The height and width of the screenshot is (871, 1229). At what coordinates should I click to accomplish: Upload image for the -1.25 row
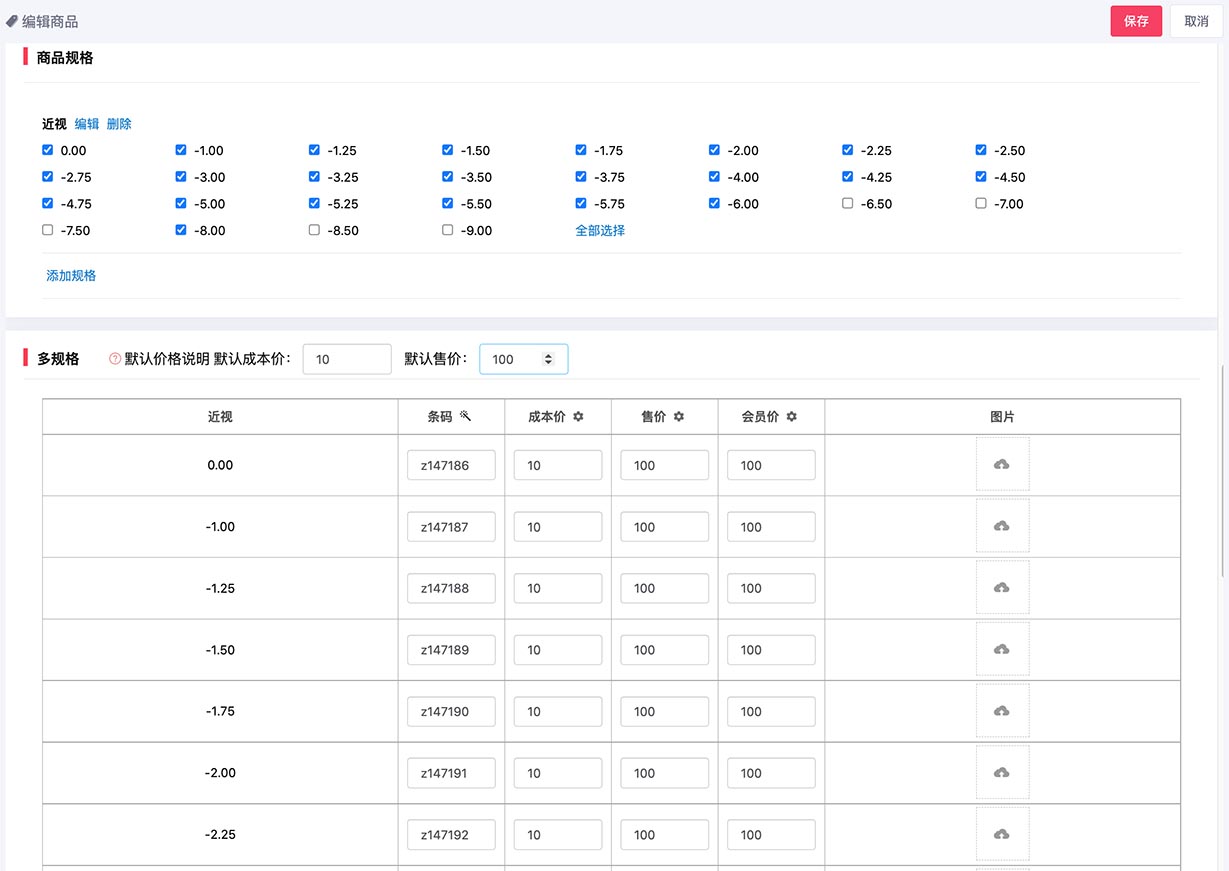(1002, 588)
